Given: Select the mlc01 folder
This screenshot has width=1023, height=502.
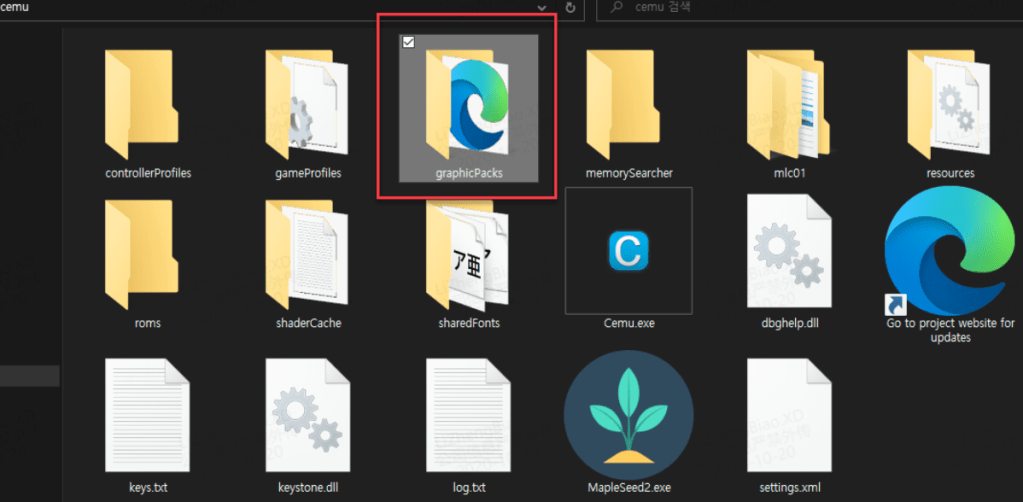Looking at the screenshot, I should 788,105.
